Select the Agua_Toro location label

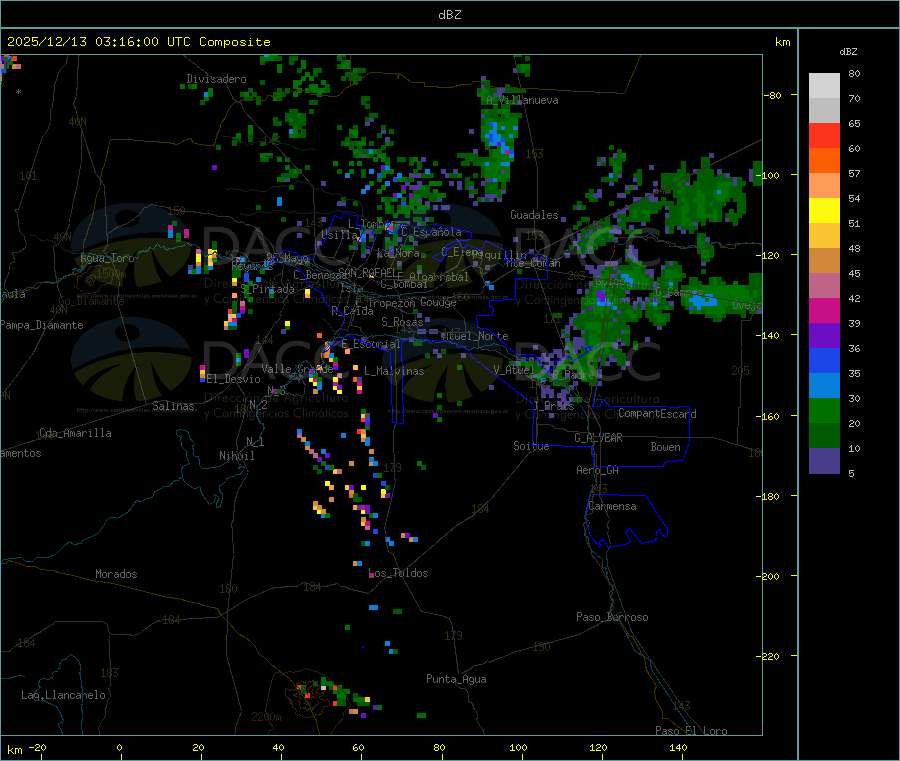pyautogui.click(x=107, y=258)
